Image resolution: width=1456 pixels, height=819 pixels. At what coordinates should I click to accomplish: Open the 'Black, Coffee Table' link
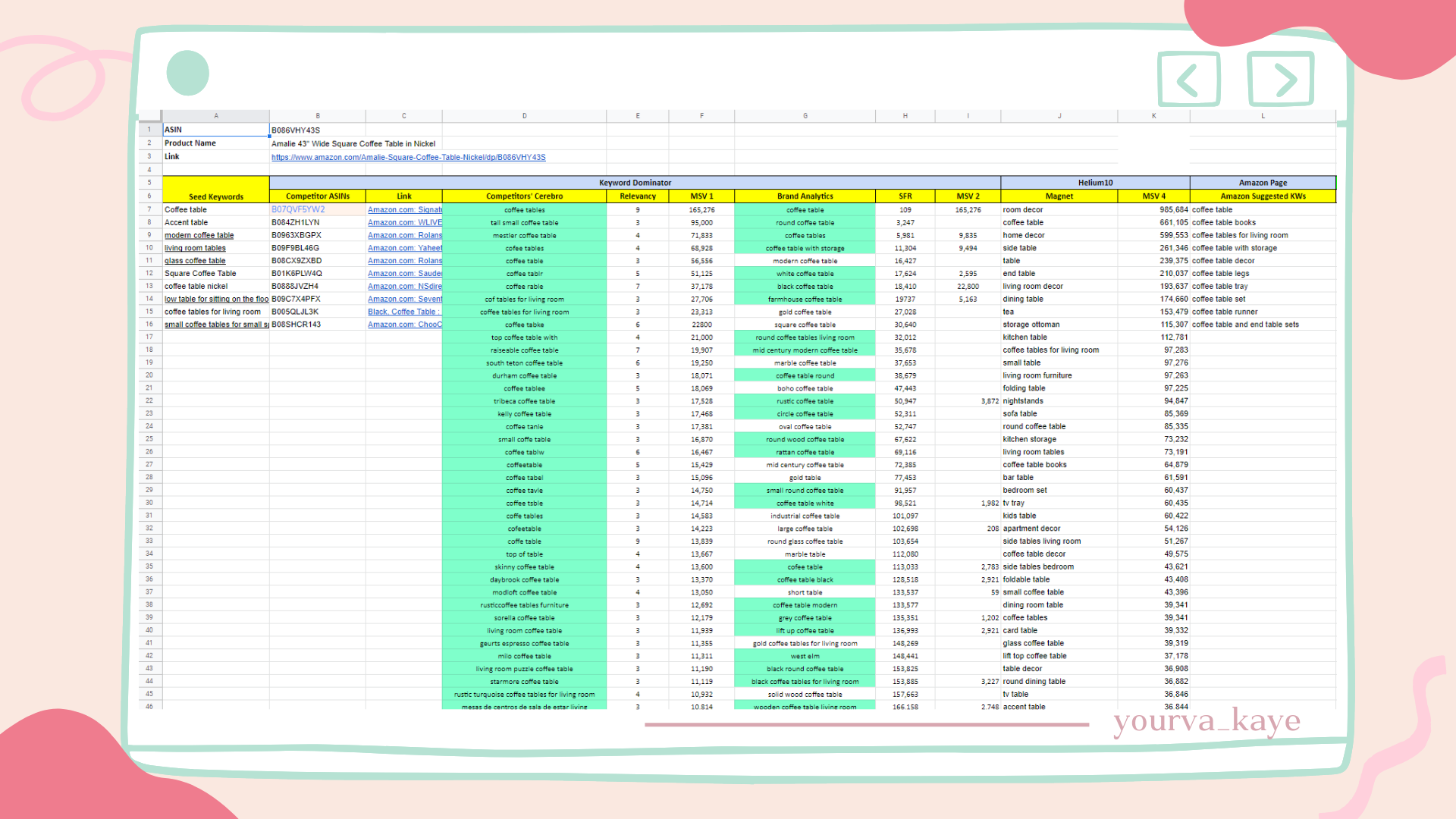pyautogui.click(x=403, y=312)
